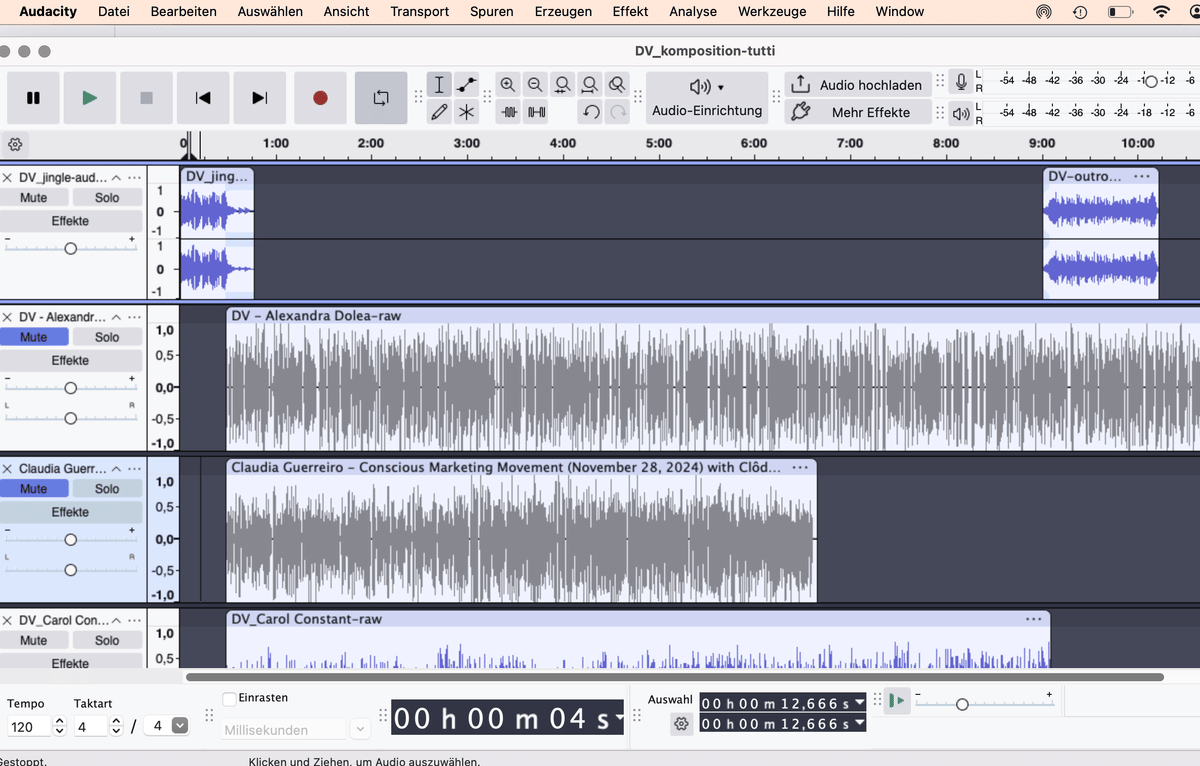This screenshot has width=1200, height=766.
Task: Open Mehr Effekte
Action: (862, 111)
